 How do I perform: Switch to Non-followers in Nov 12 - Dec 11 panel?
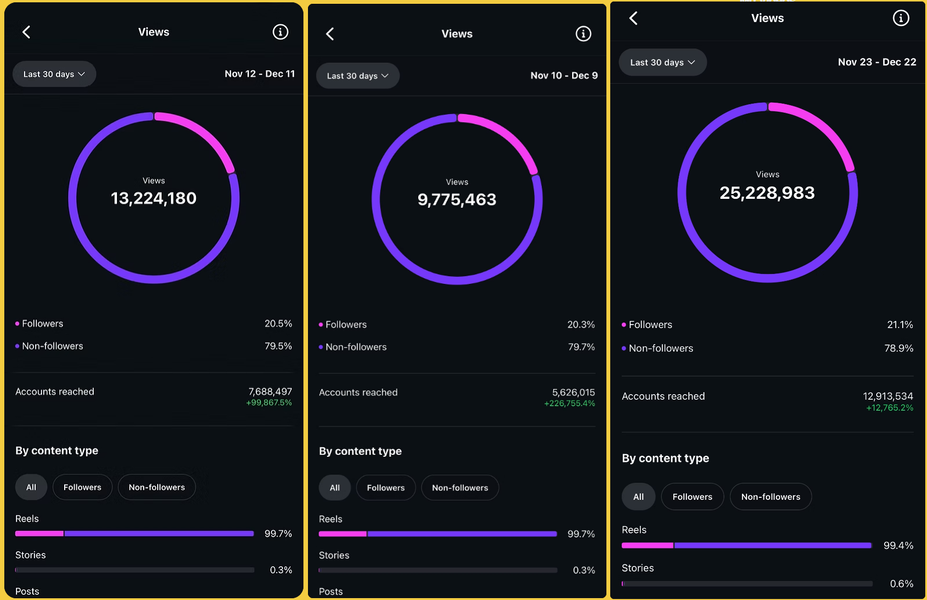(157, 487)
